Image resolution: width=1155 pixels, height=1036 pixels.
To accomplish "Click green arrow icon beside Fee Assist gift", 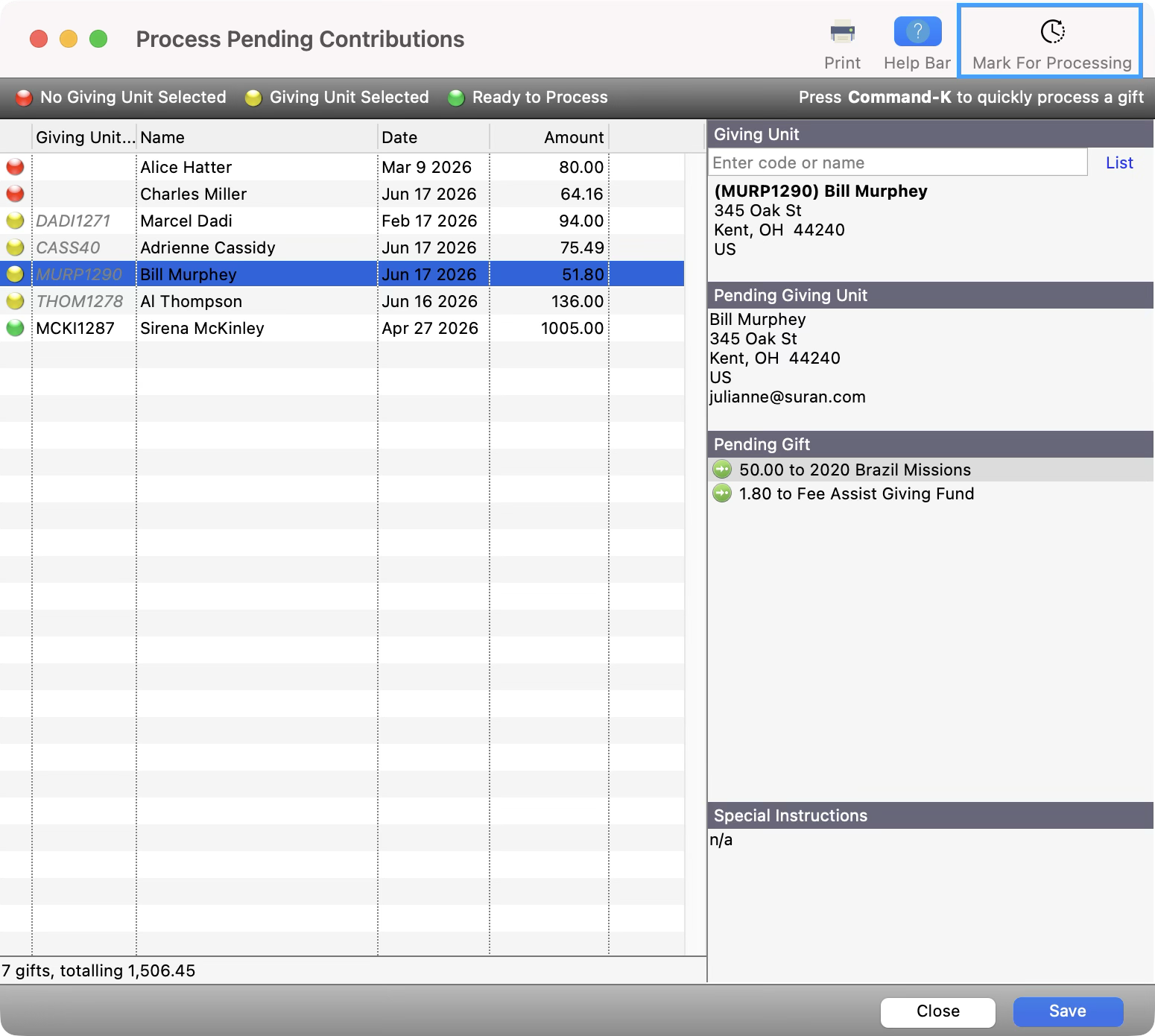I will [x=722, y=493].
